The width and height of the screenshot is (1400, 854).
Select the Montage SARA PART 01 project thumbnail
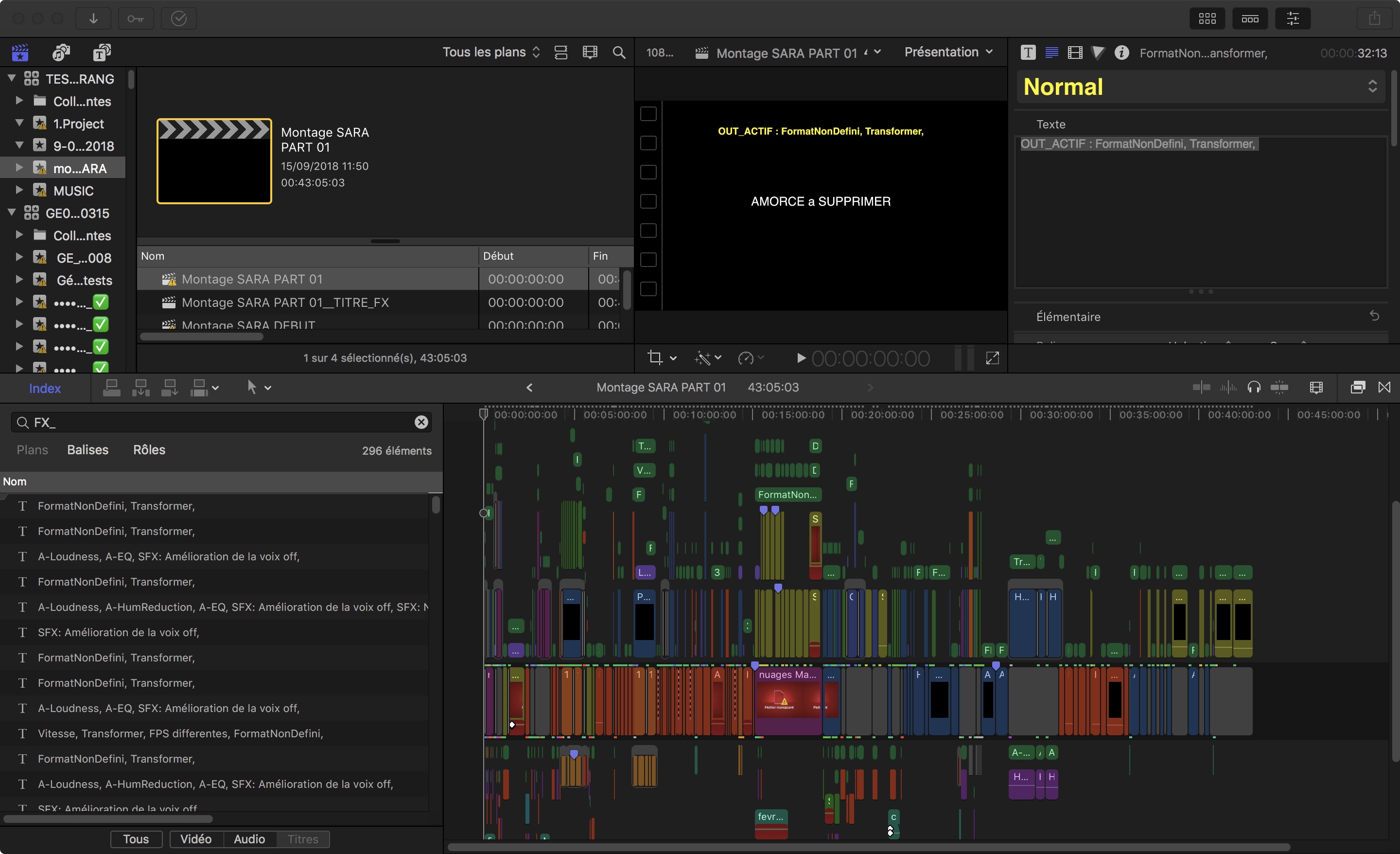214,161
